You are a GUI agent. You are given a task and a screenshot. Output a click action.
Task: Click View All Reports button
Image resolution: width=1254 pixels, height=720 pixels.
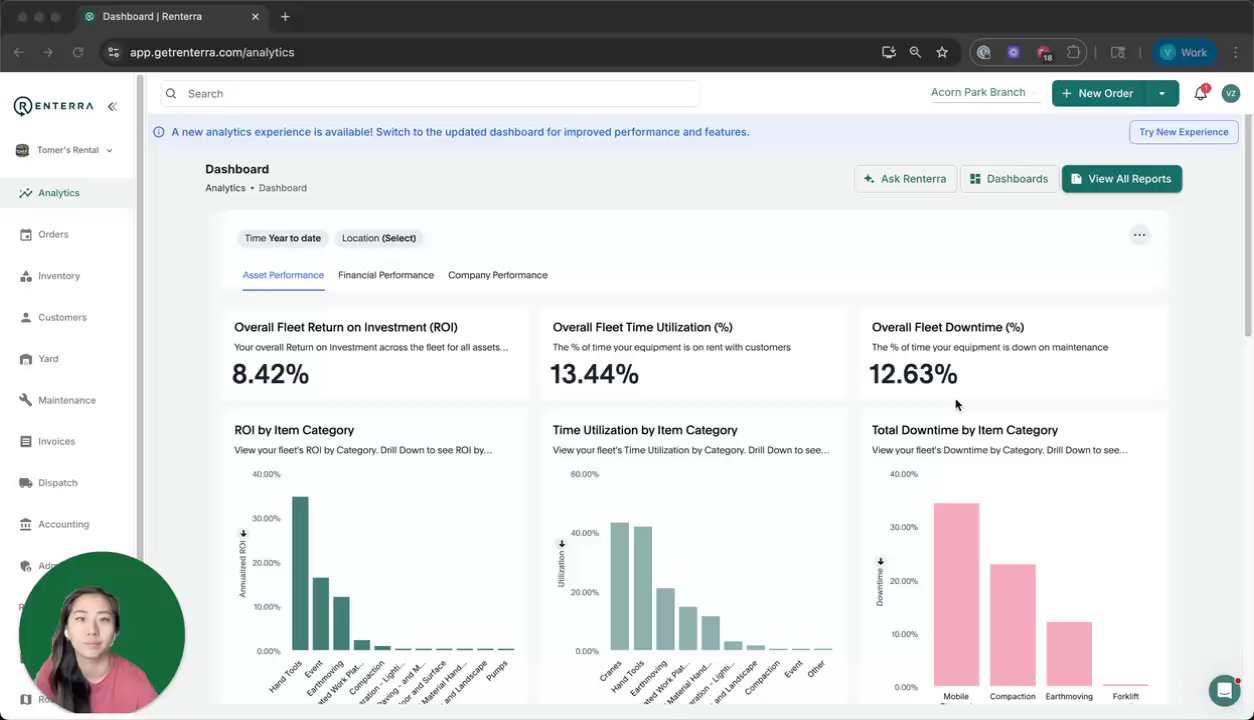click(x=1122, y=179)
